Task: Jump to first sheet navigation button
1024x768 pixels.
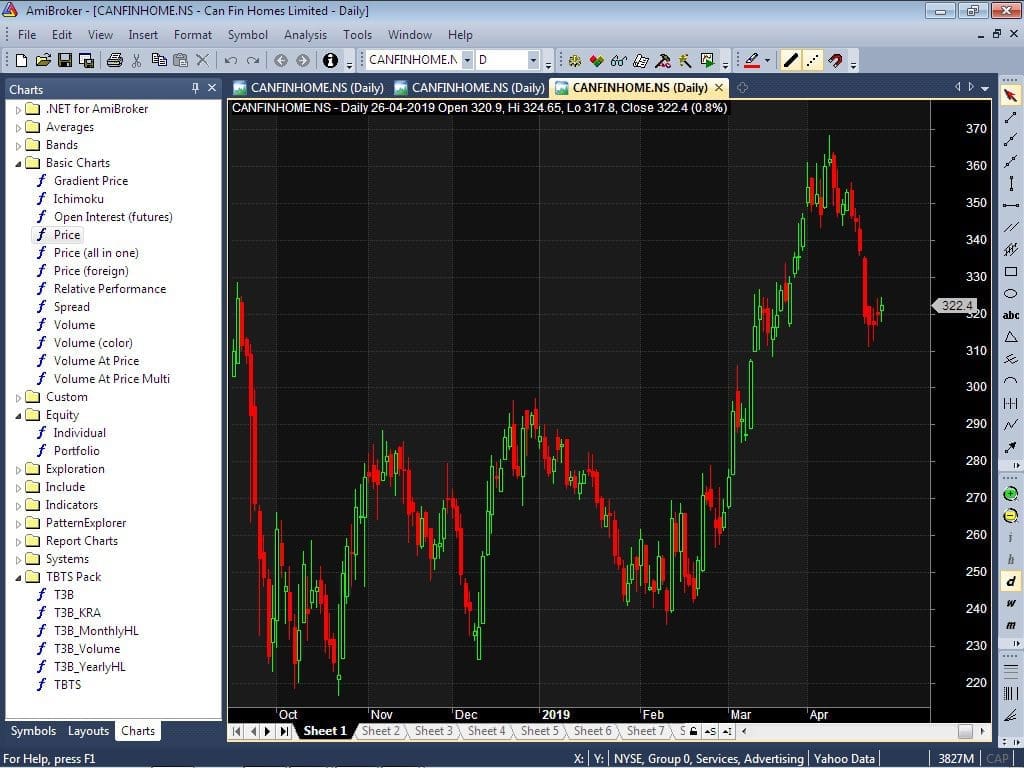Action: tap(236, 731)
